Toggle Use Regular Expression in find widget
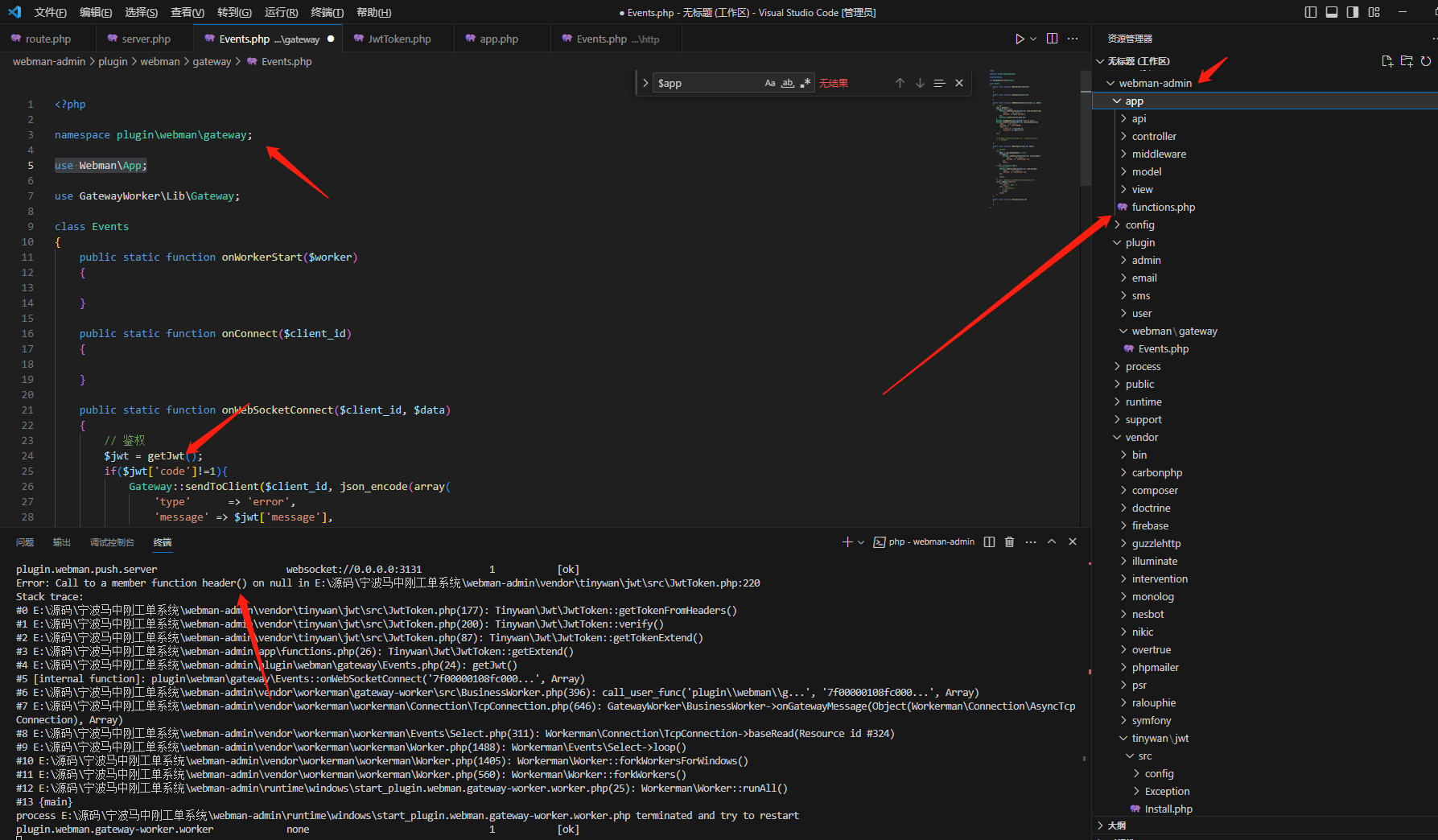The width and height of the screenshot is (1438, 840). click(x=805, y=83)
